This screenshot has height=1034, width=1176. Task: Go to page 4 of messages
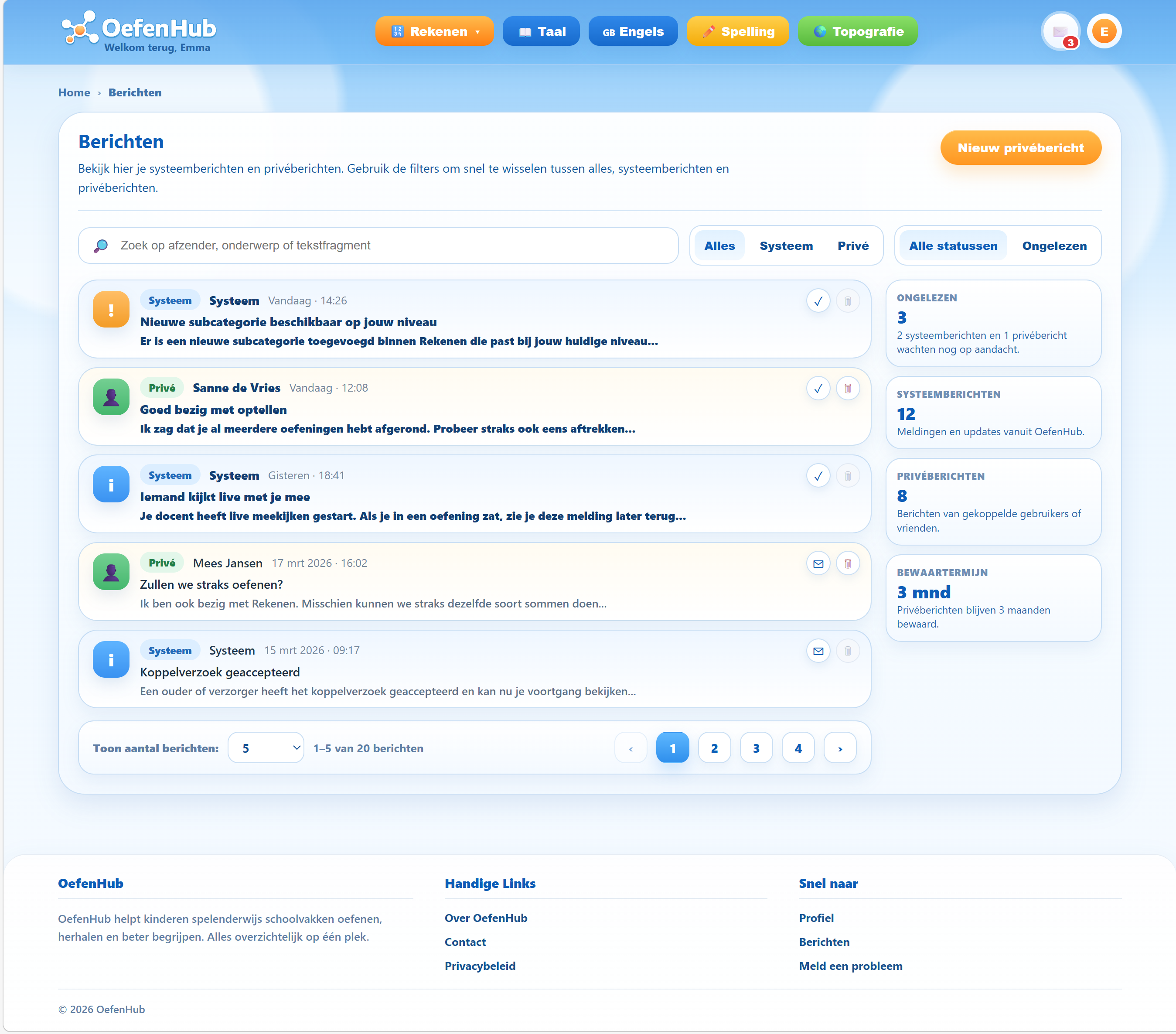pyautogui.click(x=798, y=747)
